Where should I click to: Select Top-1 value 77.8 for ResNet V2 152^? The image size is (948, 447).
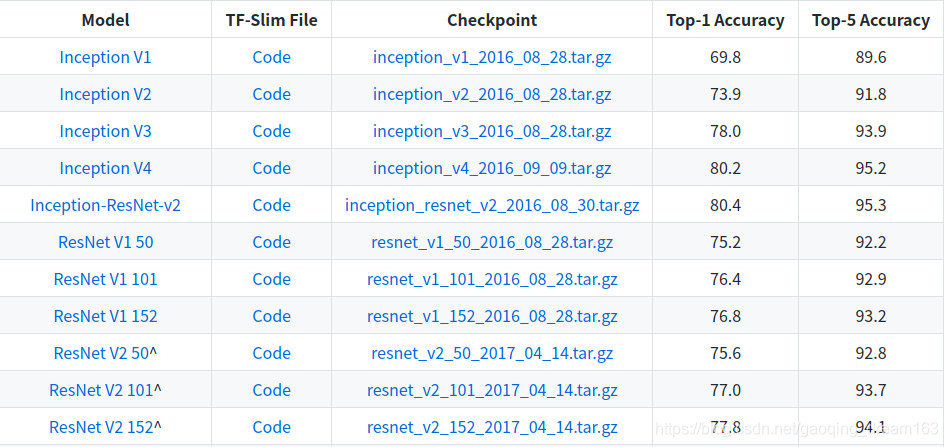726,427
